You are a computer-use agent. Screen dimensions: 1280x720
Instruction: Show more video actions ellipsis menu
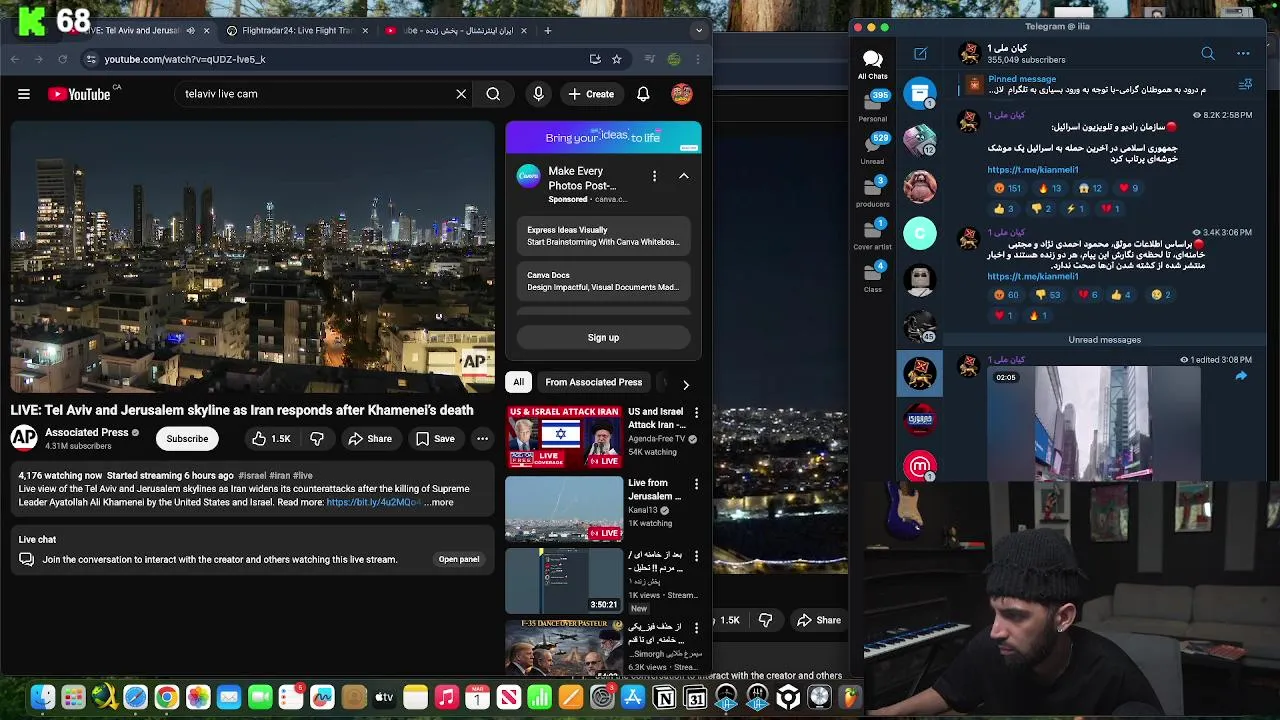482,439
